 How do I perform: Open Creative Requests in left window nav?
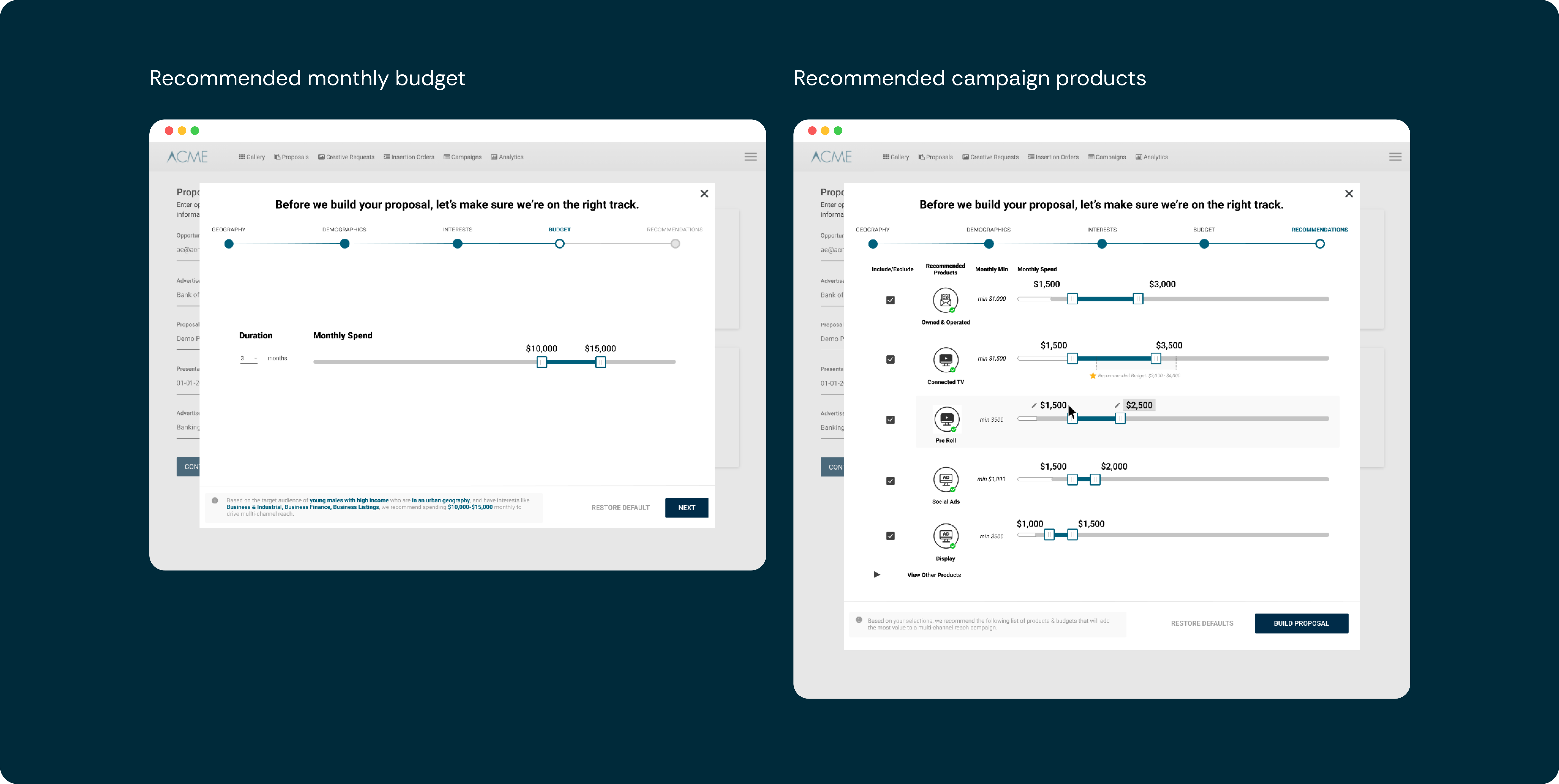tap(346, 157)
